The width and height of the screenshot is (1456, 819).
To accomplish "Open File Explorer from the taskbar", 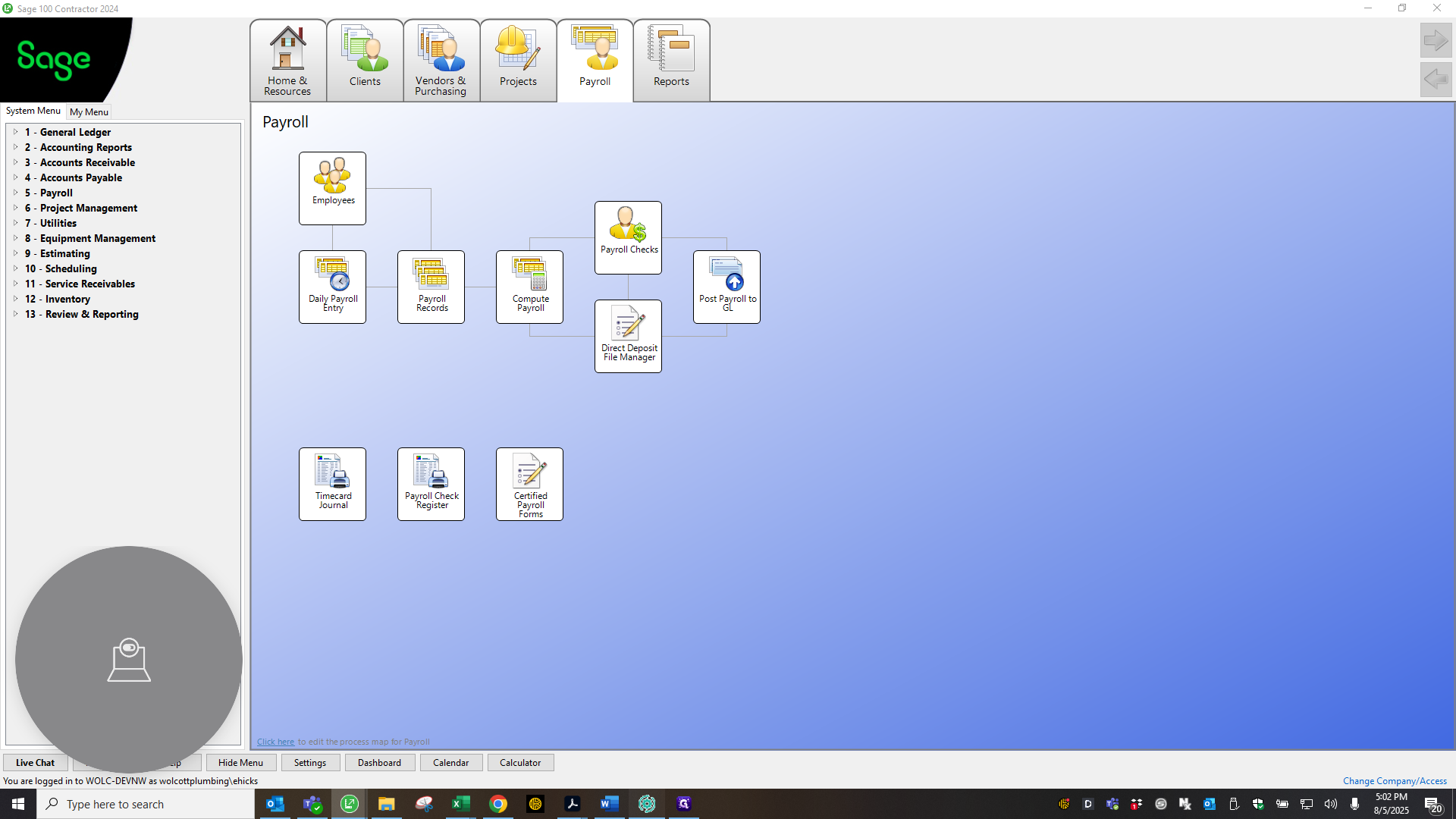I will tap(387, 804).
